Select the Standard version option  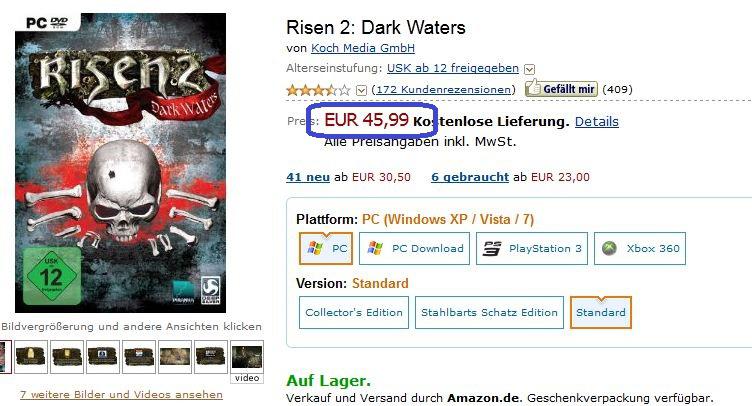coord(601,313)
